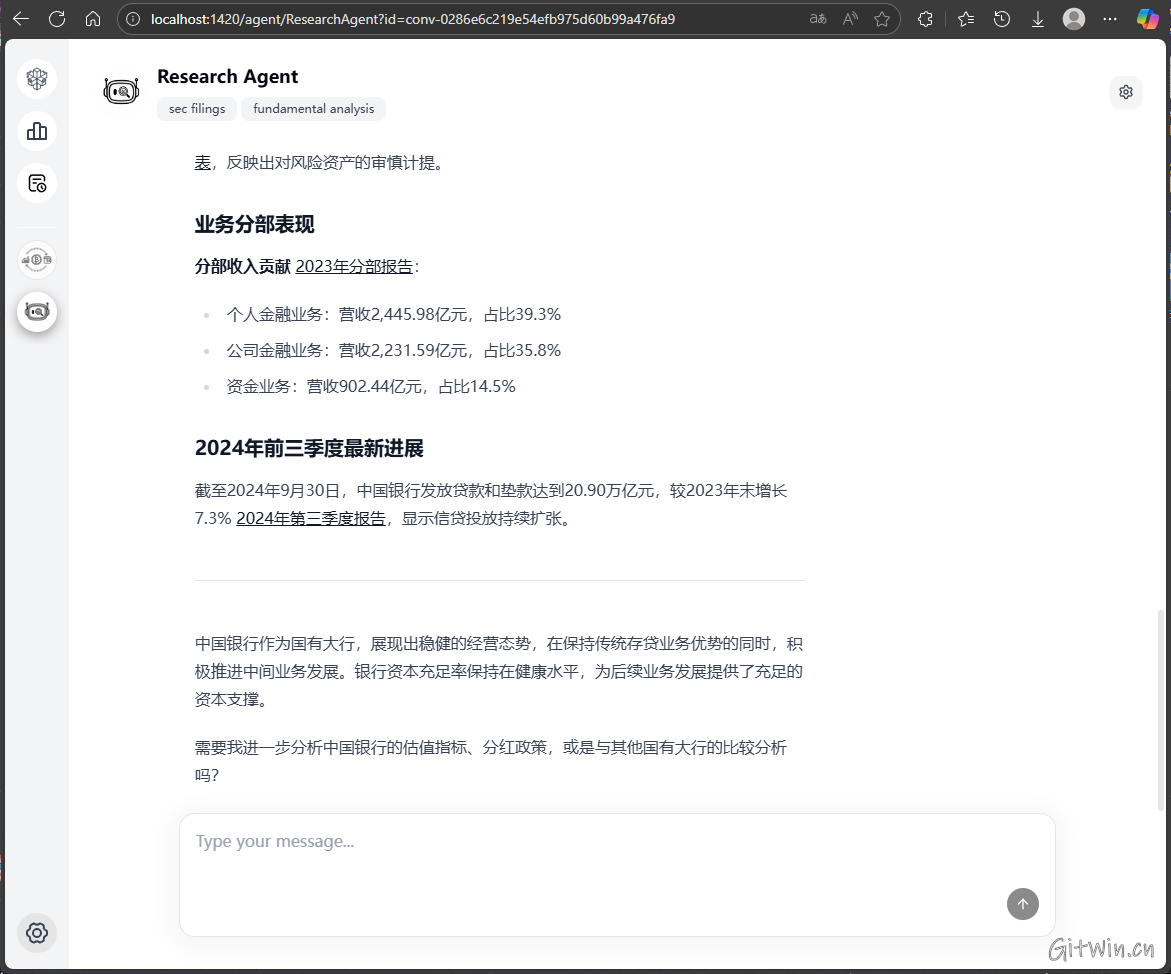The image size is (1171, 974).
Task: Click the 'fundamental analysis' tag
Action: pyautogui.click(x=313, y=109)
